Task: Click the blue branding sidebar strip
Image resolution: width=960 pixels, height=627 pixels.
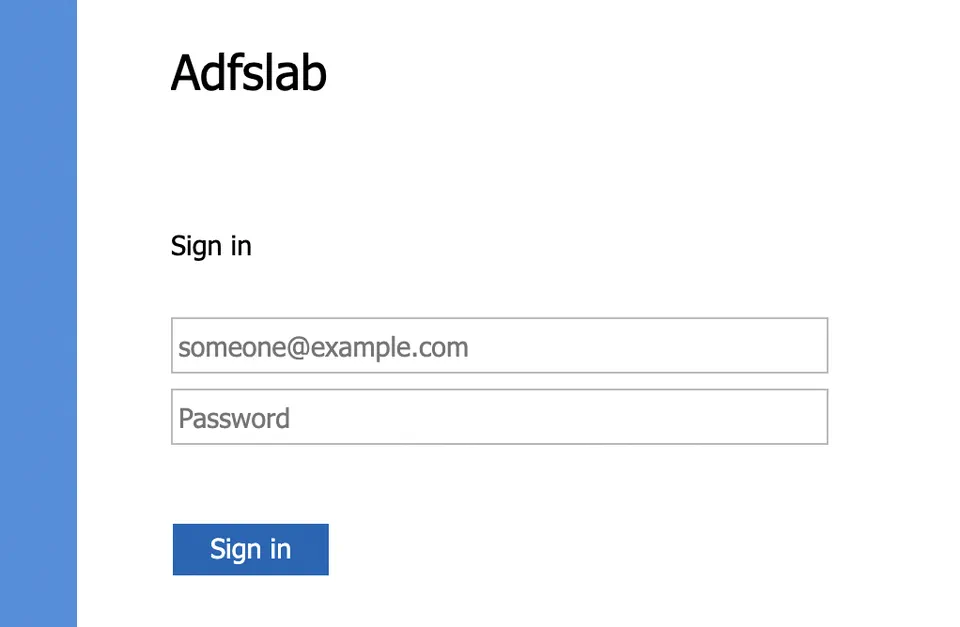Action: (x=39, y=314)
